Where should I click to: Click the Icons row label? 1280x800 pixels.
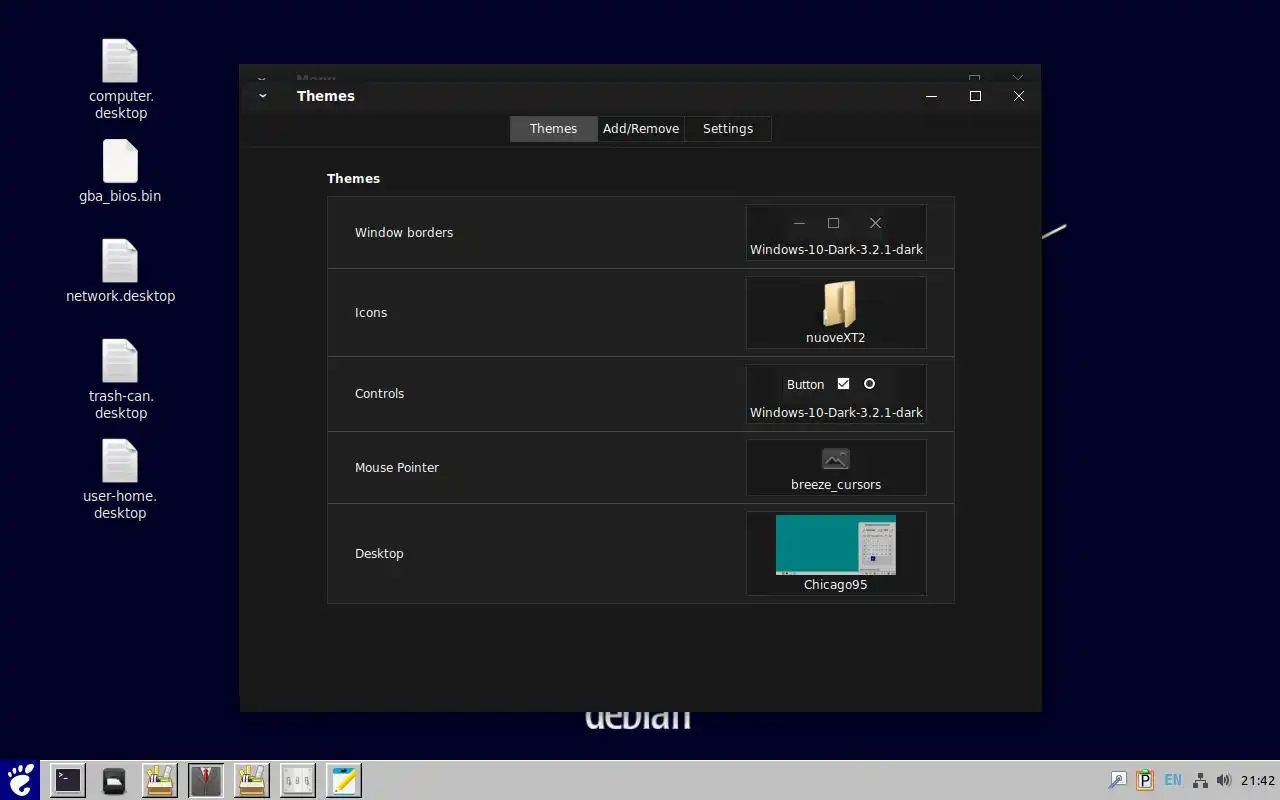[x=371, y=313]
